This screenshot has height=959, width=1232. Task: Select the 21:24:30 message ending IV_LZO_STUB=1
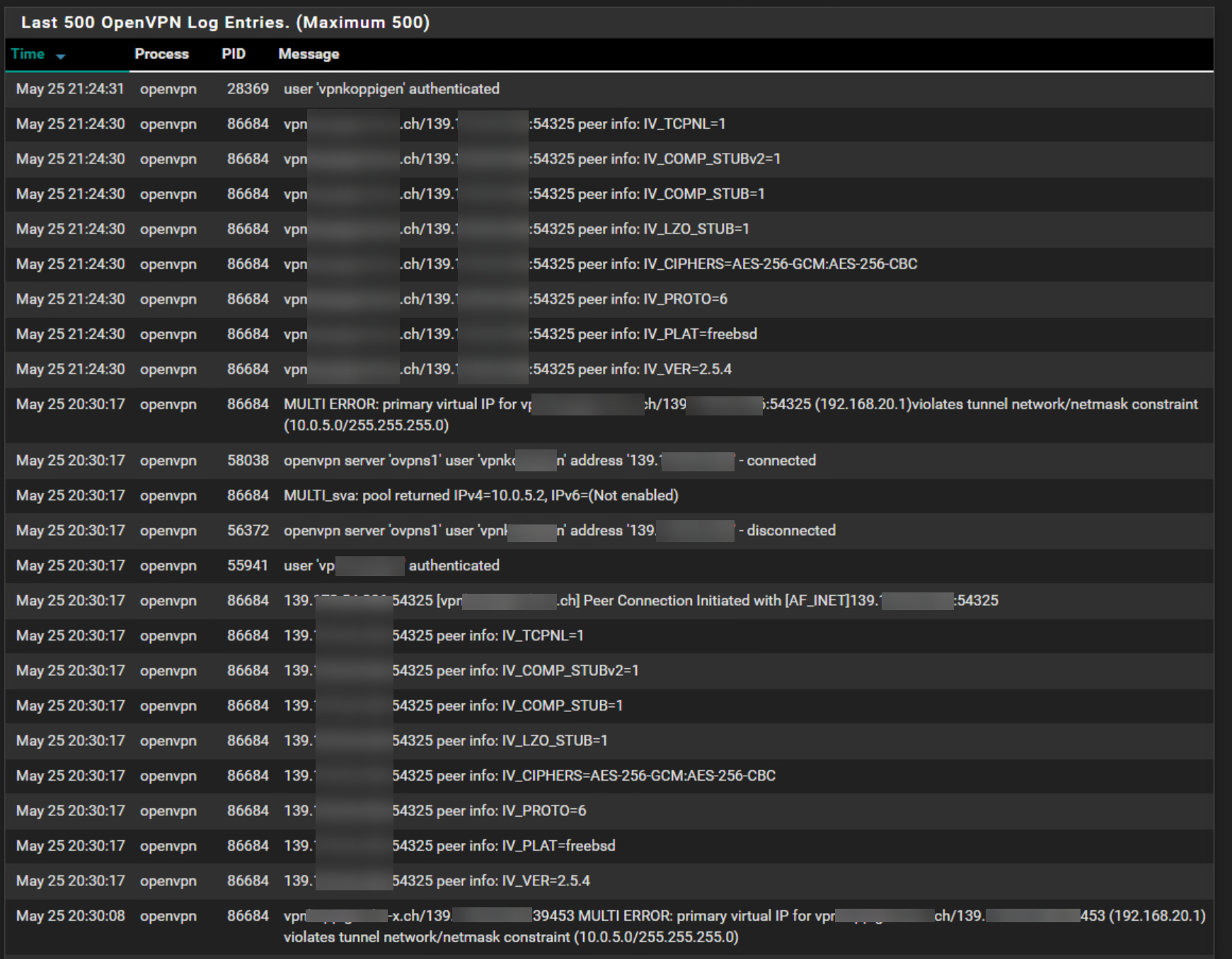click(x=517, y=229)
